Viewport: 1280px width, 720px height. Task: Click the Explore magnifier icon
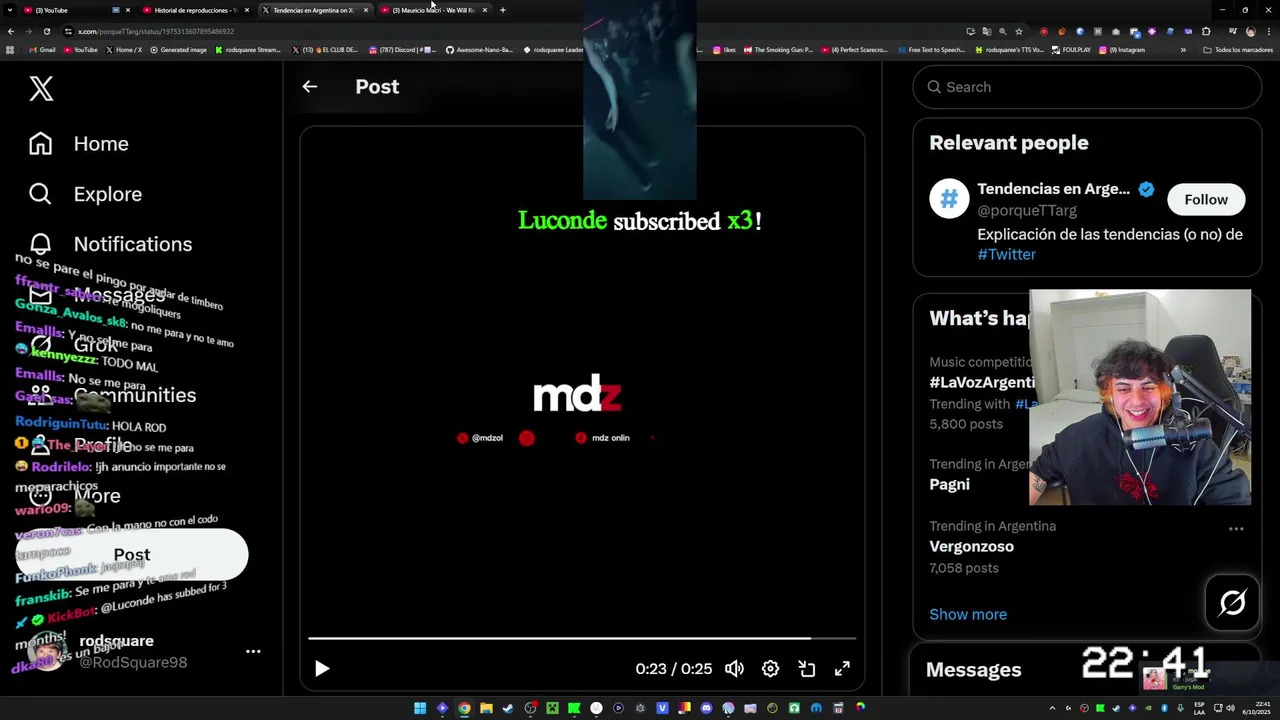click(x=40, y=194)
